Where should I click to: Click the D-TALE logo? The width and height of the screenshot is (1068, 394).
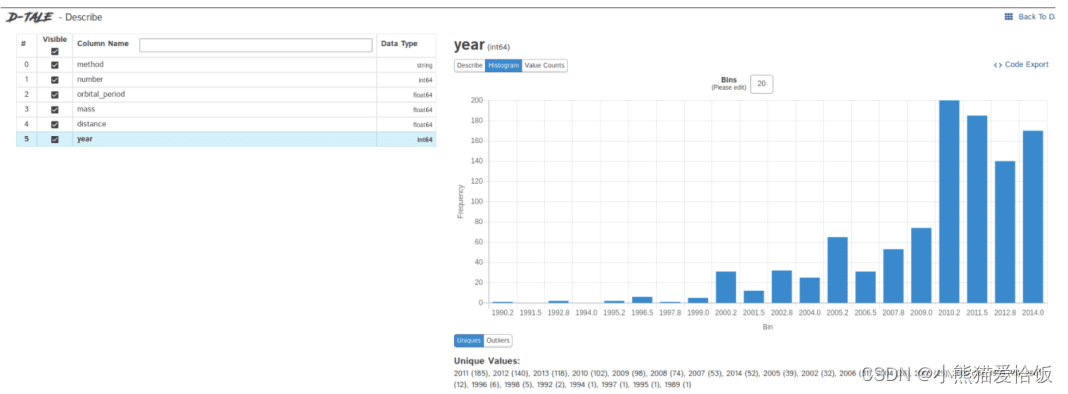[30, 17]
